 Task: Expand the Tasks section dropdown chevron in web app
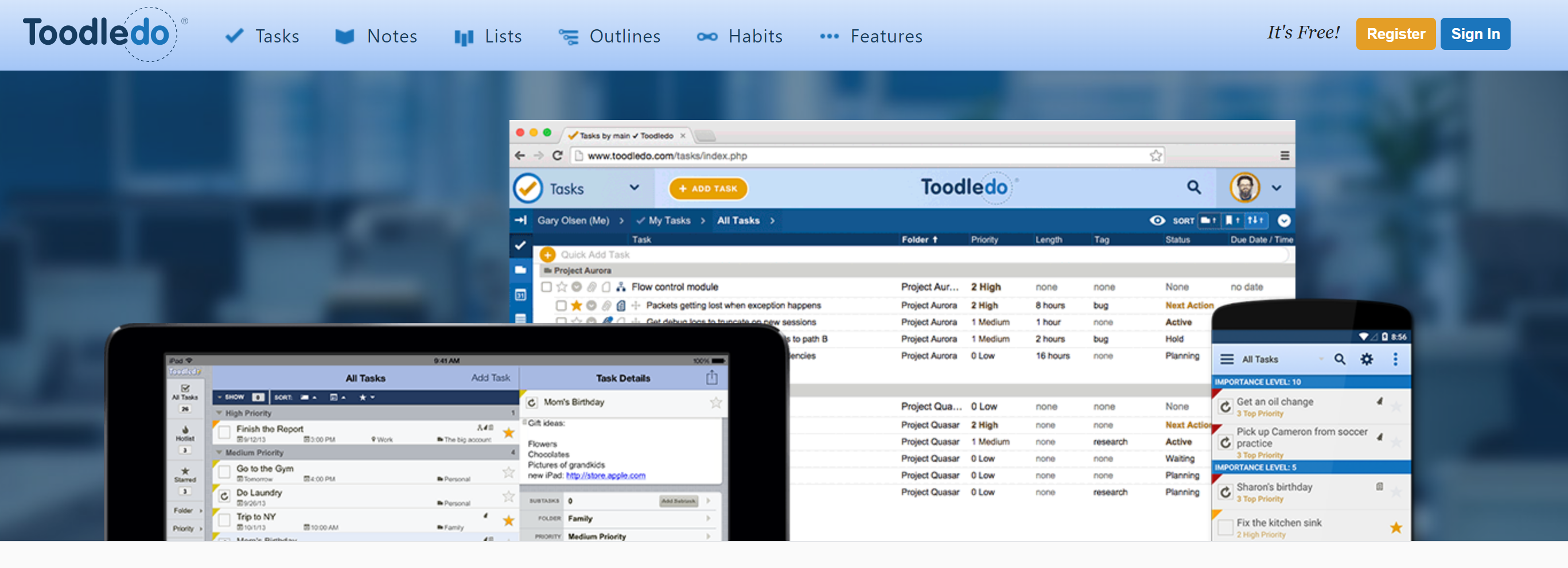pyautogui.click(x=635, y=188)
